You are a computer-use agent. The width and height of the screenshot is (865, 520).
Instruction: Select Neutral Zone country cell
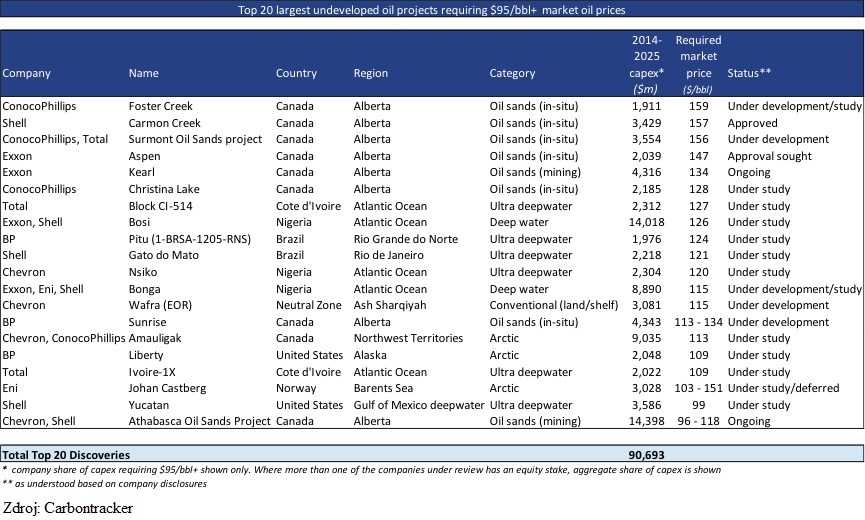(309, 305)
